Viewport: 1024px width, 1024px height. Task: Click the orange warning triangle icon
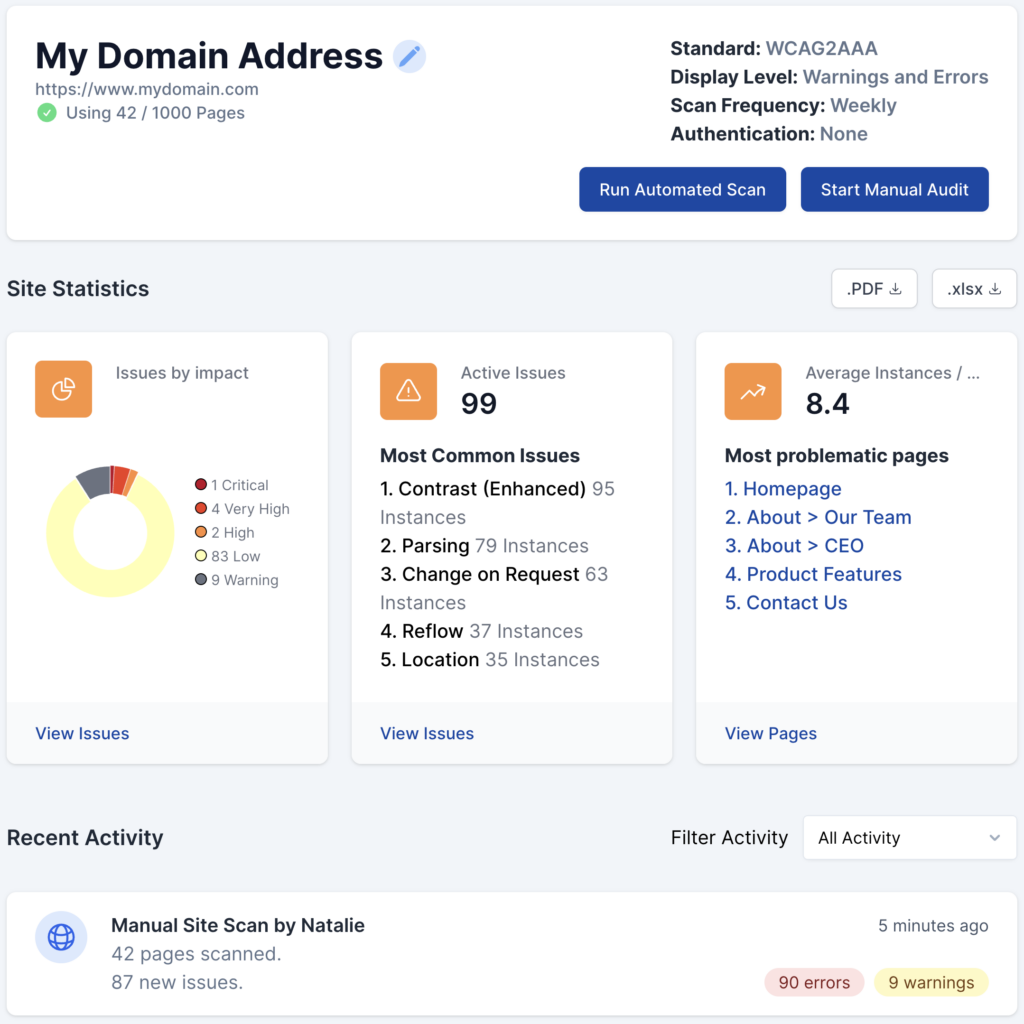tap(408, 391)
